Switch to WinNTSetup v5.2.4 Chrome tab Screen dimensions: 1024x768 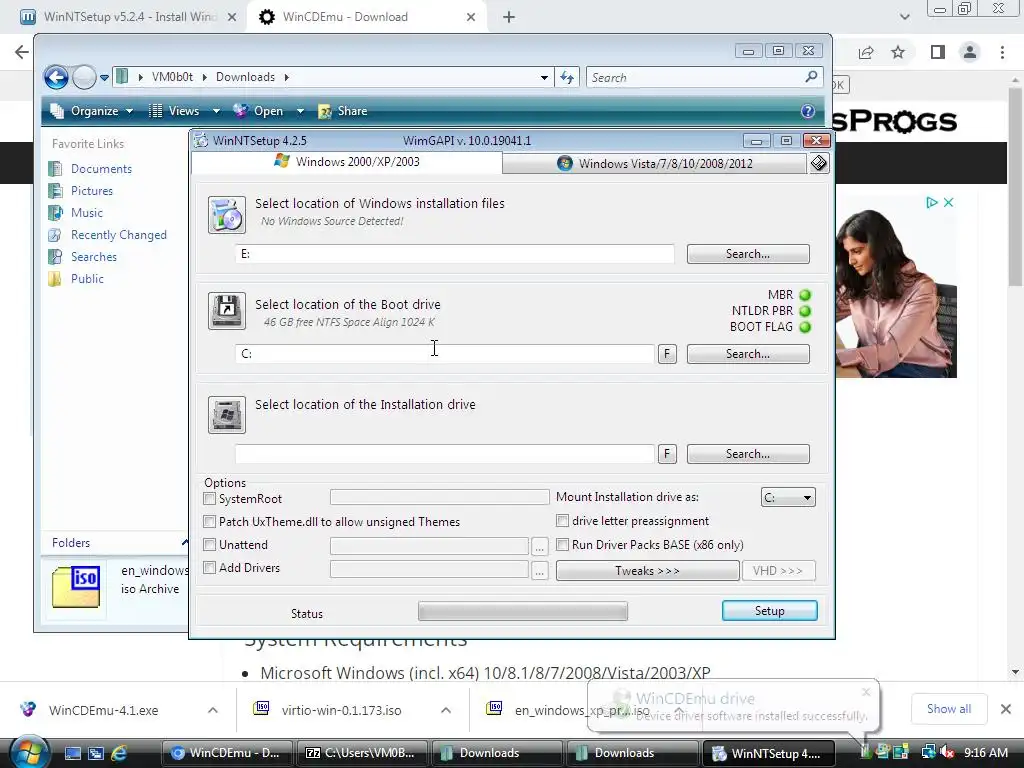[x=129, y=17]
